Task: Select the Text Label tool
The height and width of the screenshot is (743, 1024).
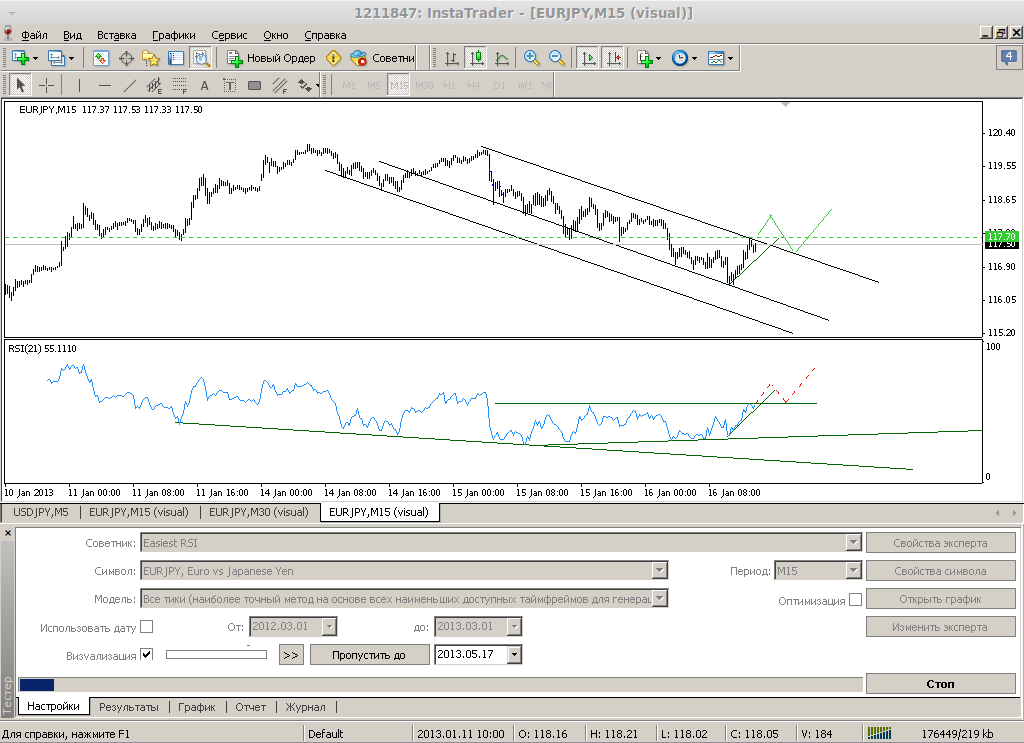Action: [229, 85]
